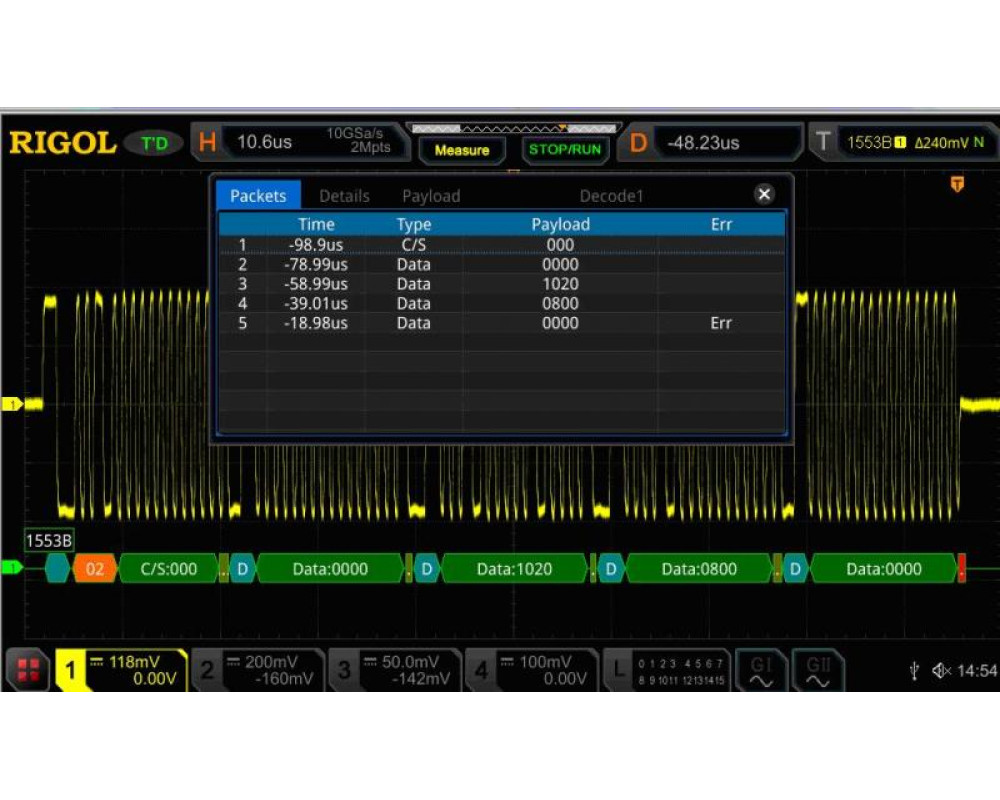Switch to the Payload tab
Viewport: 1000px width, 800px height.
pos(431,196)
